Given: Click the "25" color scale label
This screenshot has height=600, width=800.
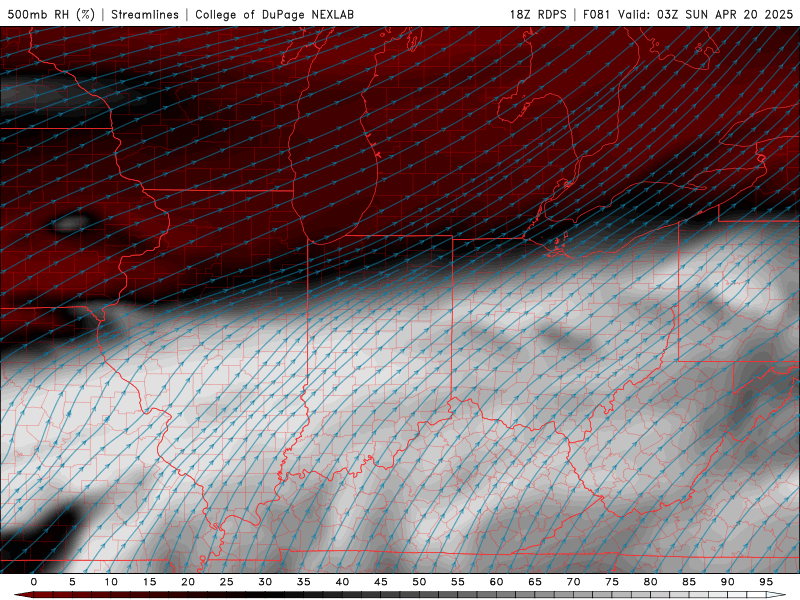Looking at the screenshot, I should [x=227, y=582].
